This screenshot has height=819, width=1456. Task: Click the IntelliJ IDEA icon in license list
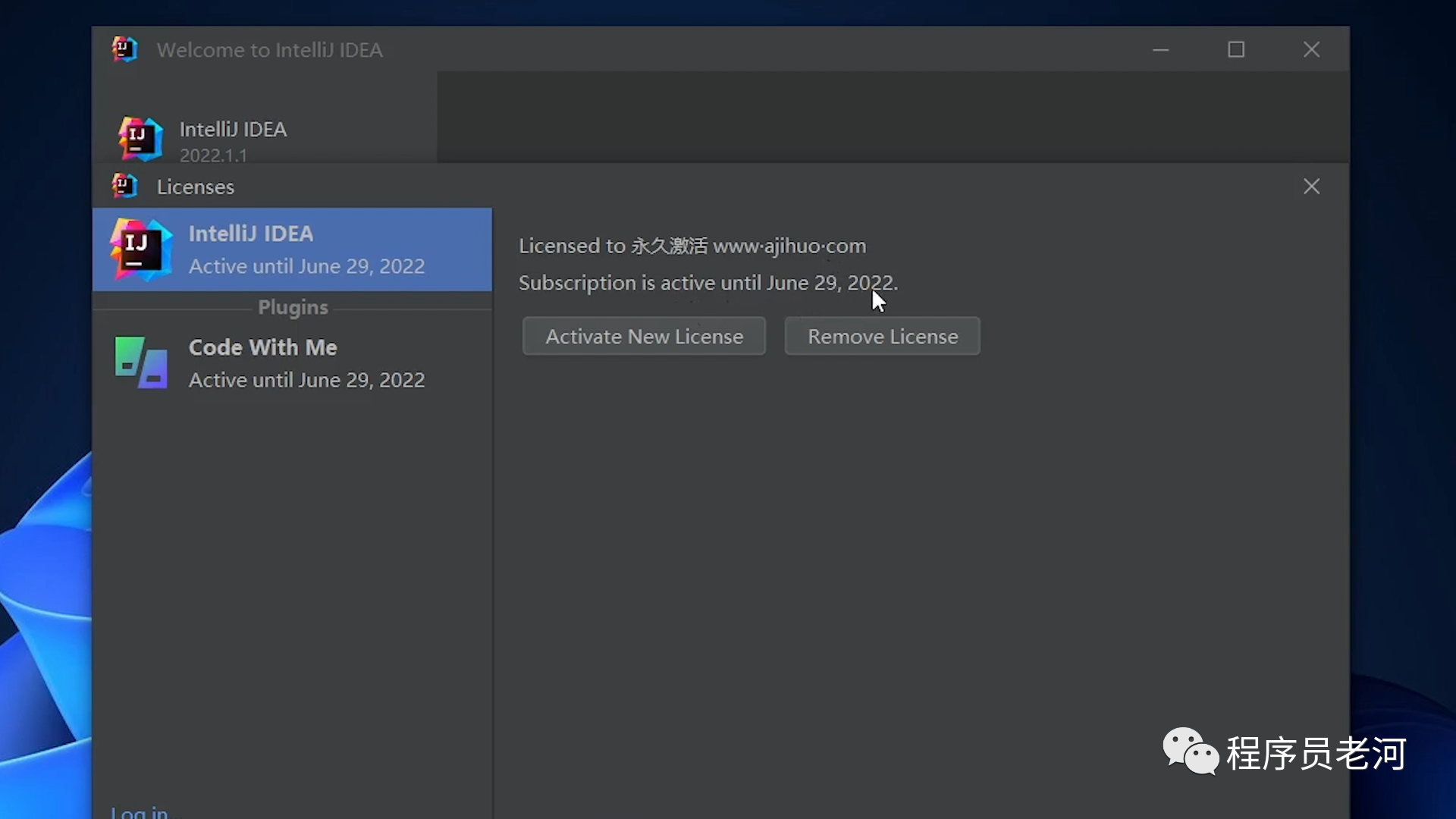pos(140,249)
